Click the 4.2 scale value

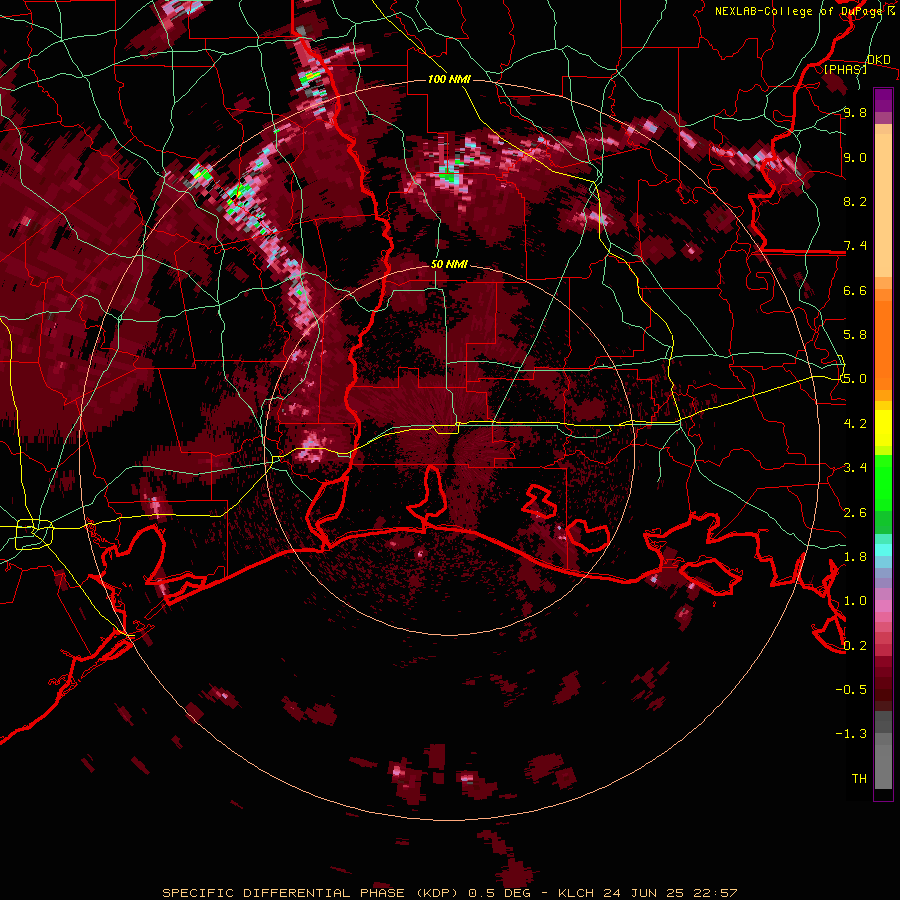(855, 424)
